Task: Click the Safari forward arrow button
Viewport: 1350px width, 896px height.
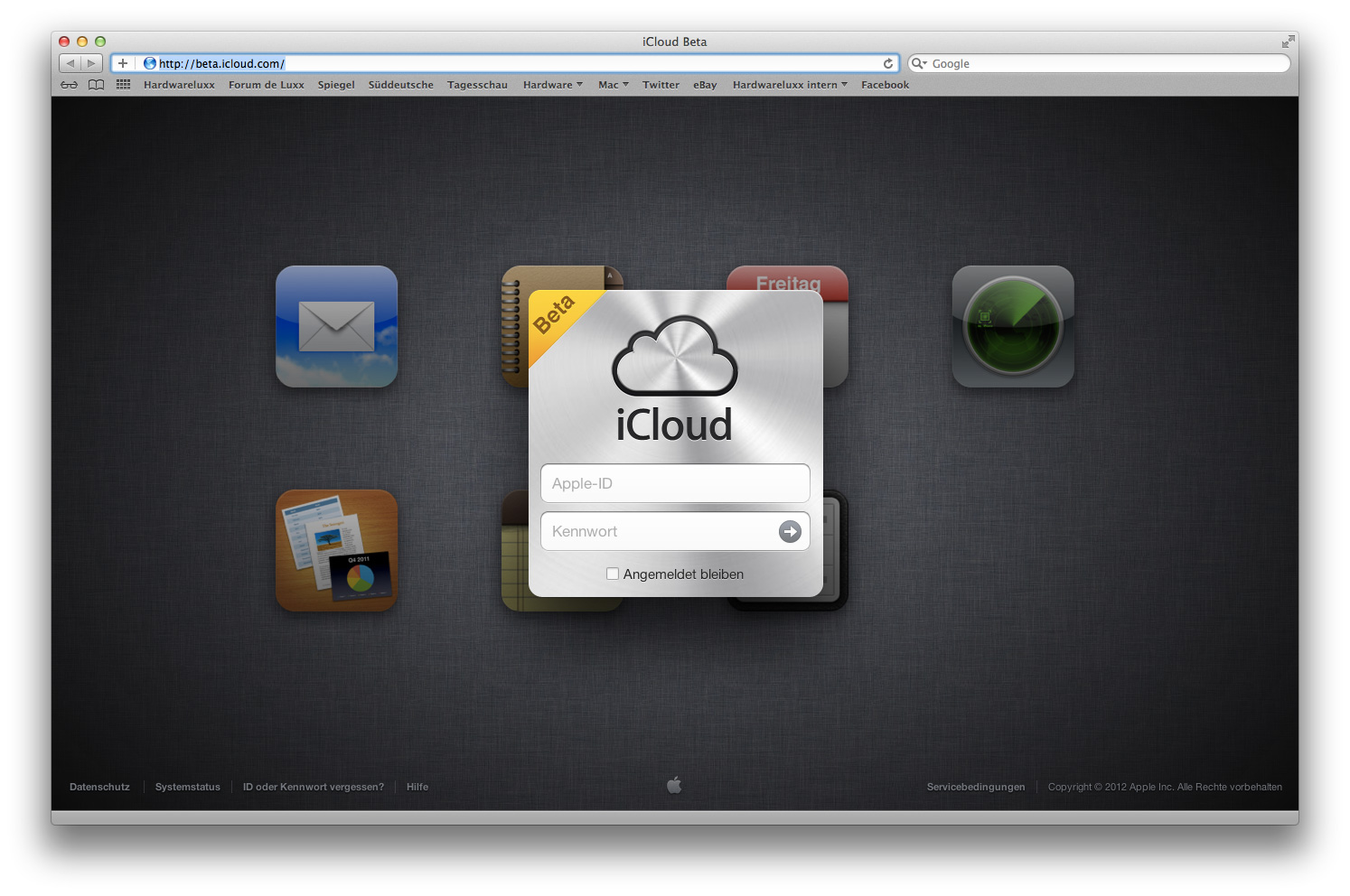Action: coord(91,63)
